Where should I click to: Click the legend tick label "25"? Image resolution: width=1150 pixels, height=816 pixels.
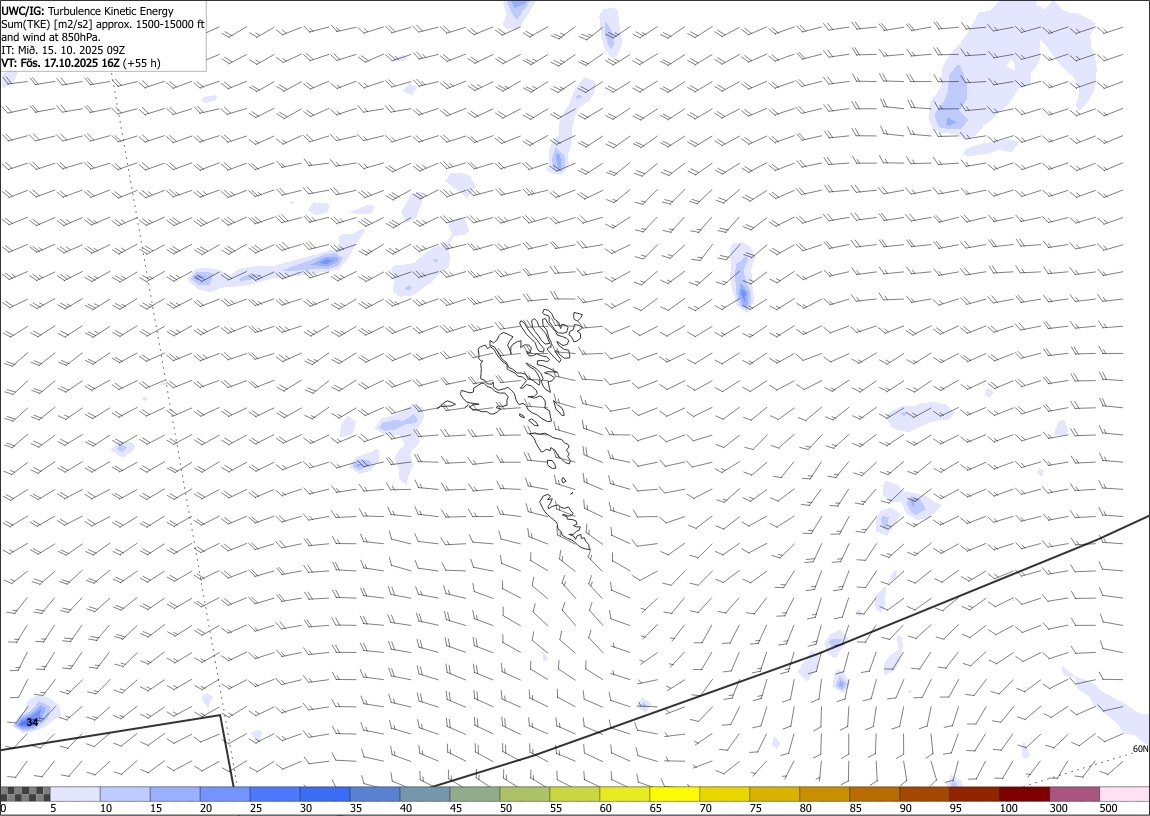coord(256,808)
